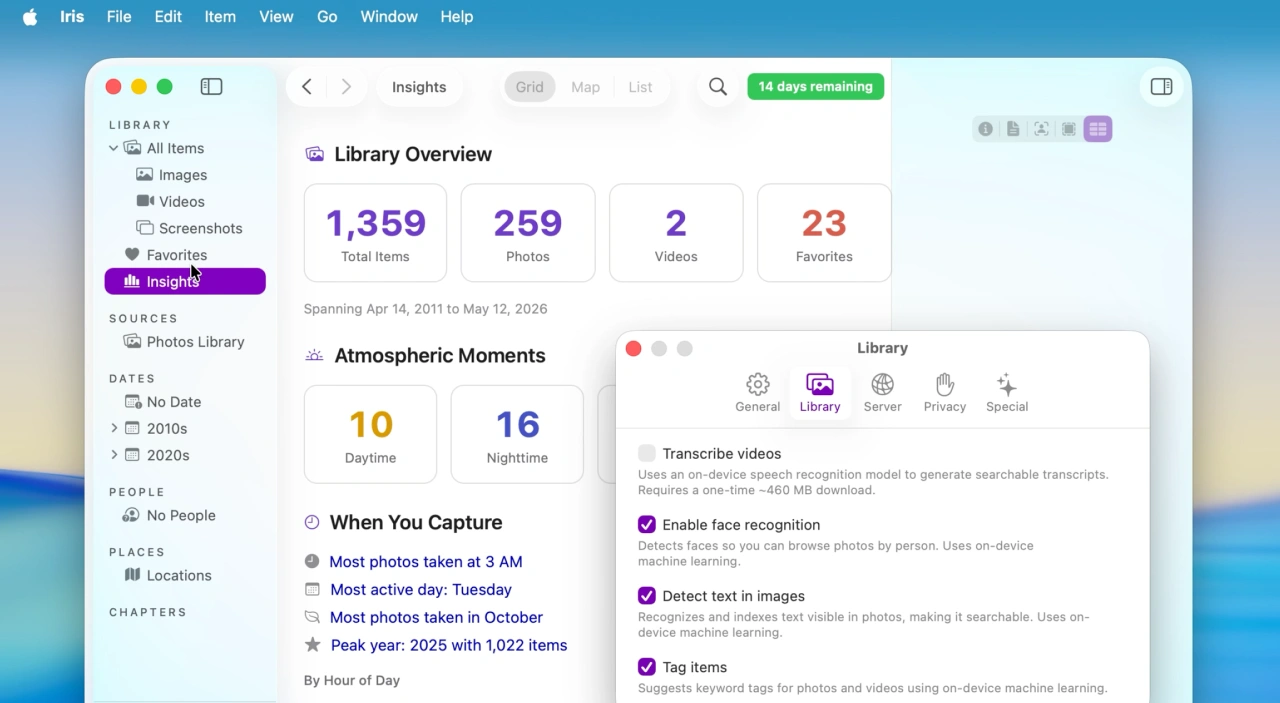1280x703 pixels.
Task: Open Server tab in settings window
Action: (x=882, y=393)
